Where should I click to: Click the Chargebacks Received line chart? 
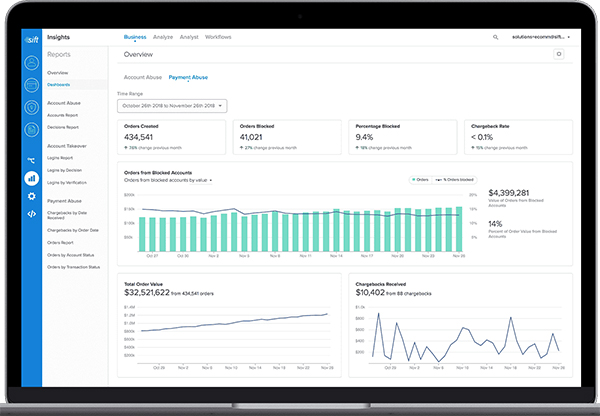(x=465, y=335)
